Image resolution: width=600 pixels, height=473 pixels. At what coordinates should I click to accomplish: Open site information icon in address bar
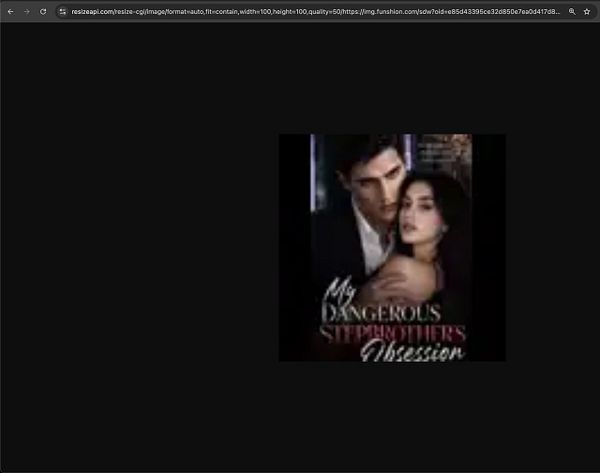63,12
